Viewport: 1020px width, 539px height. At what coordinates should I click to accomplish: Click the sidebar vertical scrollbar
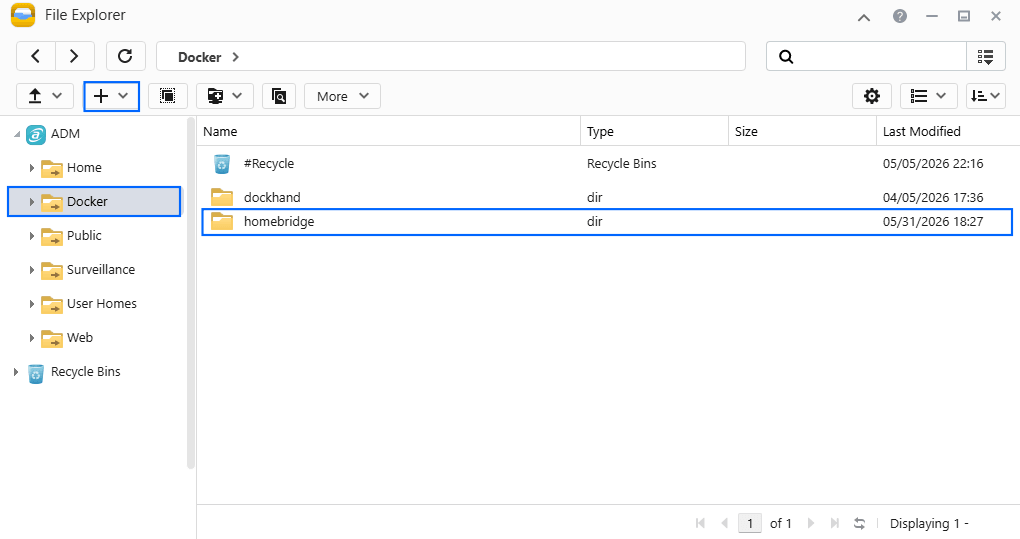(x=191, y=293)
